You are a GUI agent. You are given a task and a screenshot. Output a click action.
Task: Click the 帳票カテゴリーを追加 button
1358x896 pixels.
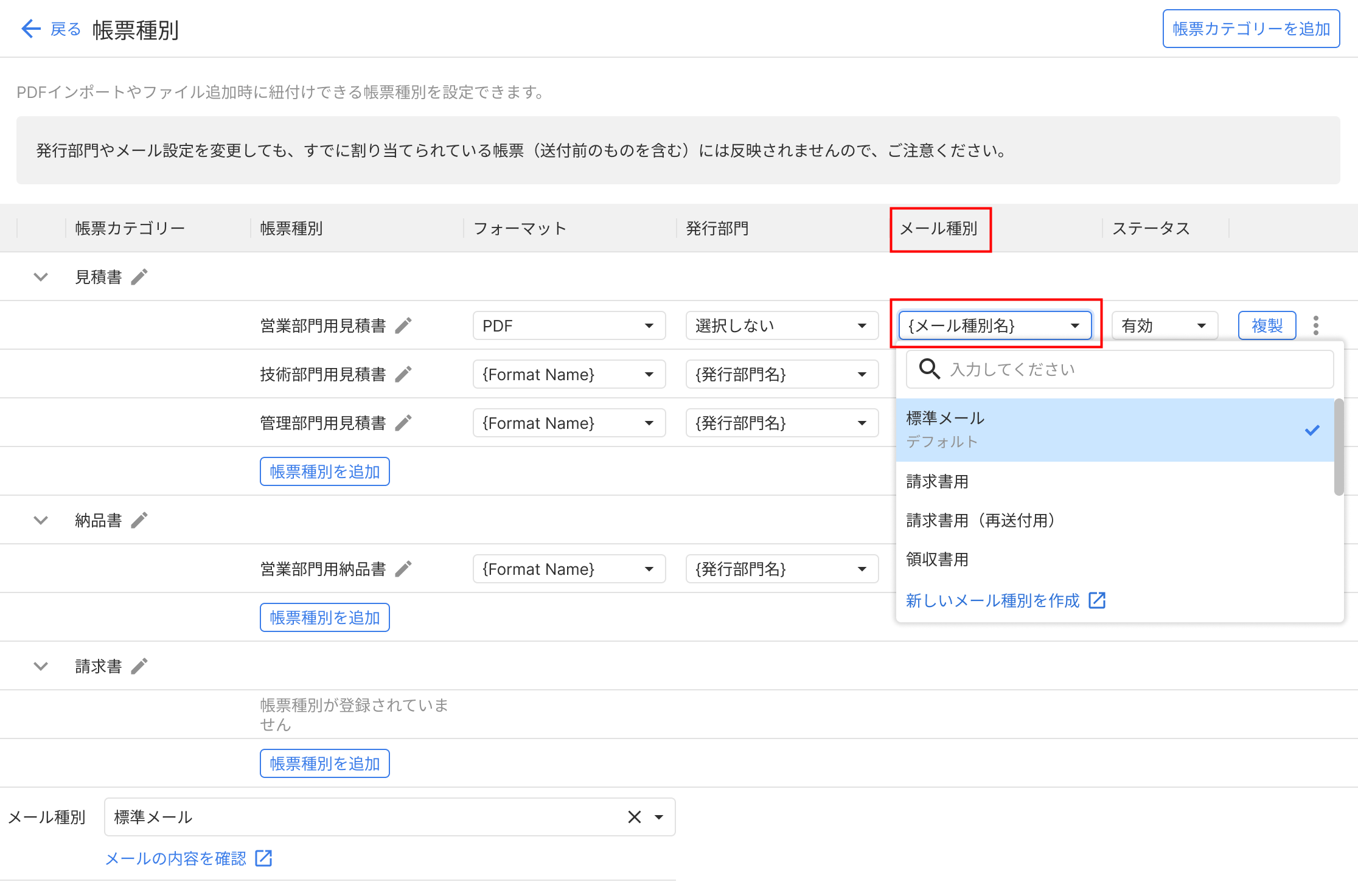tap(1251, 29)
